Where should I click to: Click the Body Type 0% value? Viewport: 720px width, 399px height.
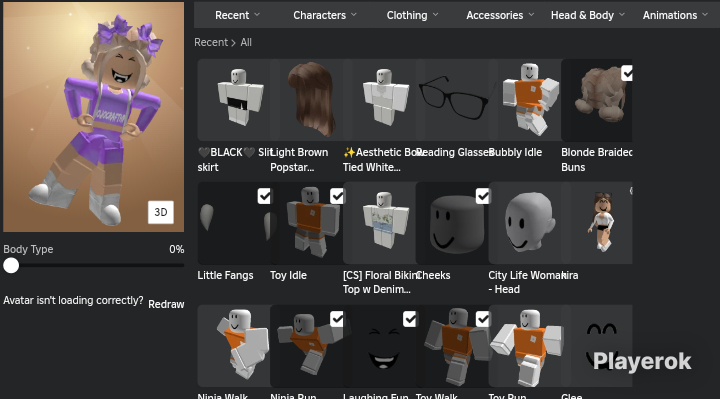(177, 249)
